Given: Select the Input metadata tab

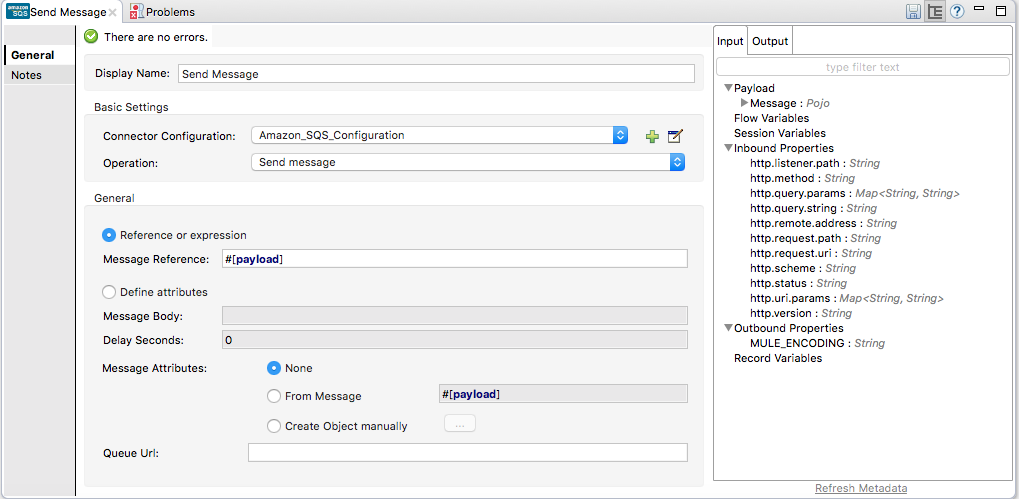Looking at the screenshot, I should (730, 41).
